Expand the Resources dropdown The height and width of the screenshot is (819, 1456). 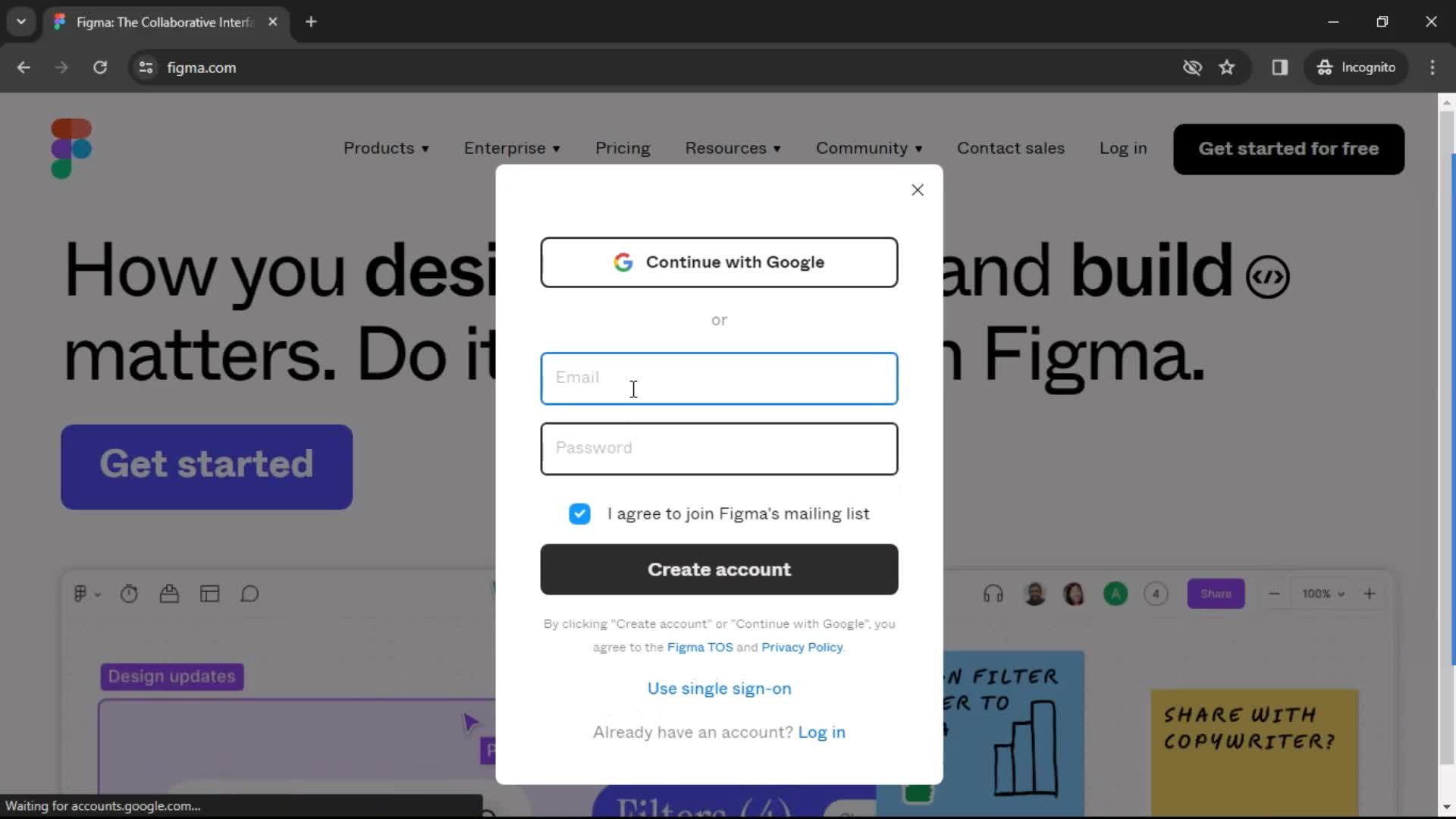pos(733,149)
